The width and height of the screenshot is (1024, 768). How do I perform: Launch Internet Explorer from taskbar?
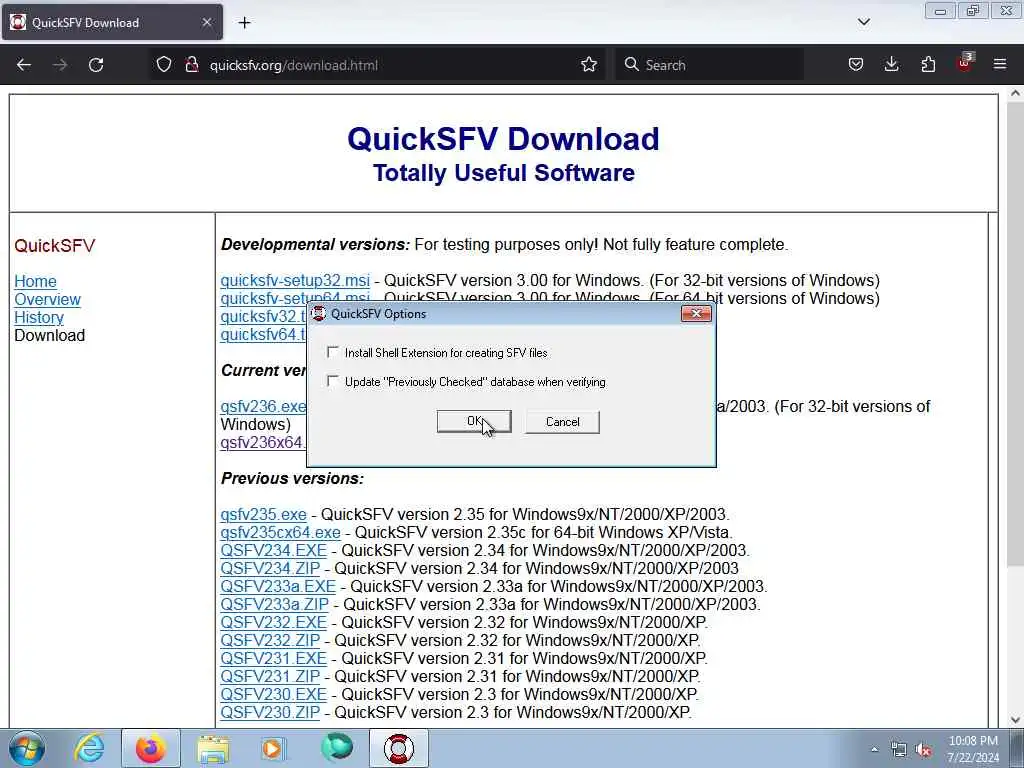pos(89,748)
